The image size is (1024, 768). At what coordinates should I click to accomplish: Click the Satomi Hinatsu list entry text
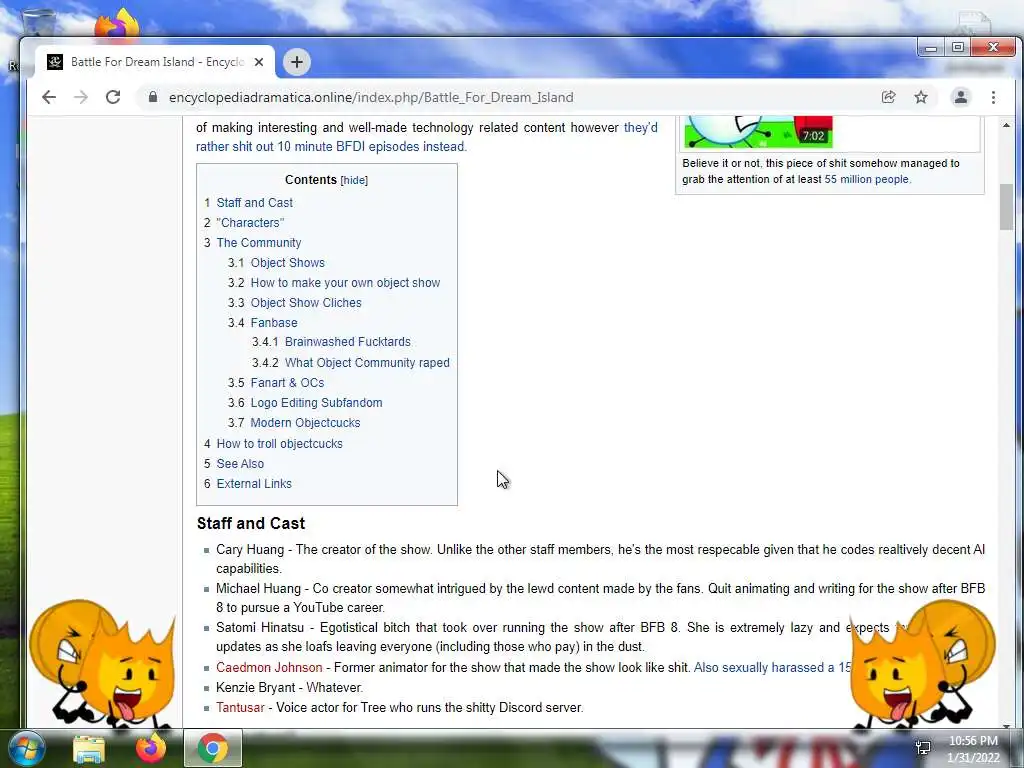(562, 637)
